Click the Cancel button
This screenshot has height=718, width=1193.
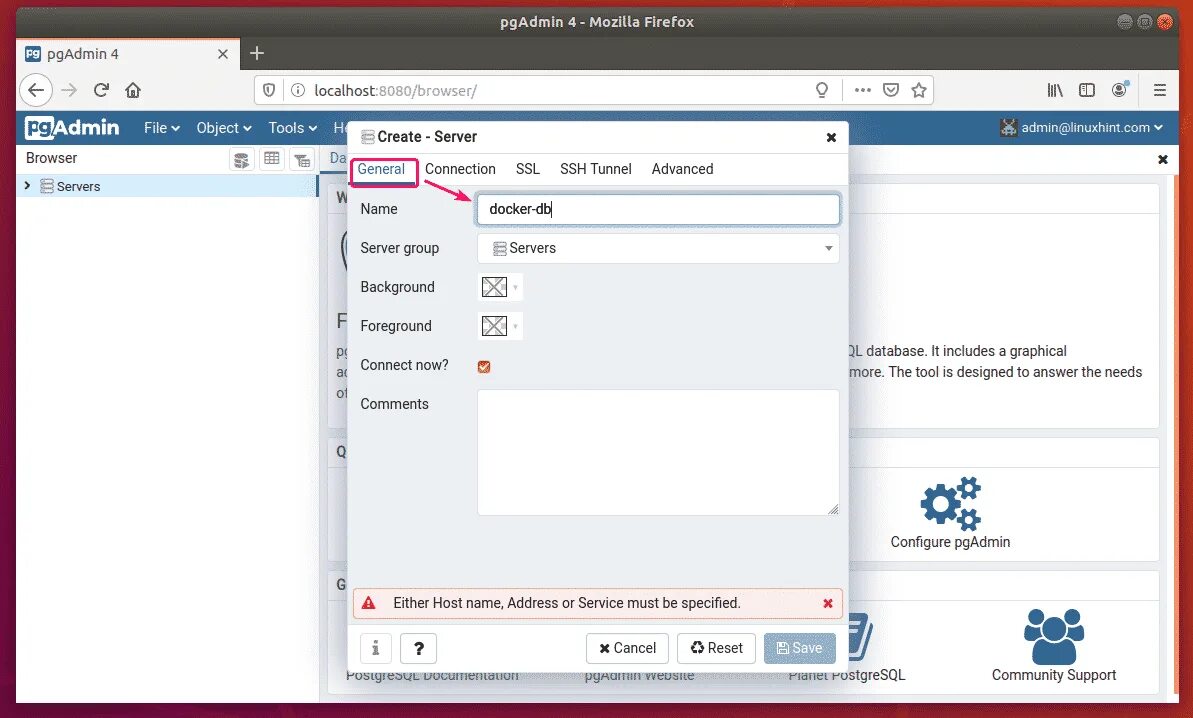coord(627,648)
